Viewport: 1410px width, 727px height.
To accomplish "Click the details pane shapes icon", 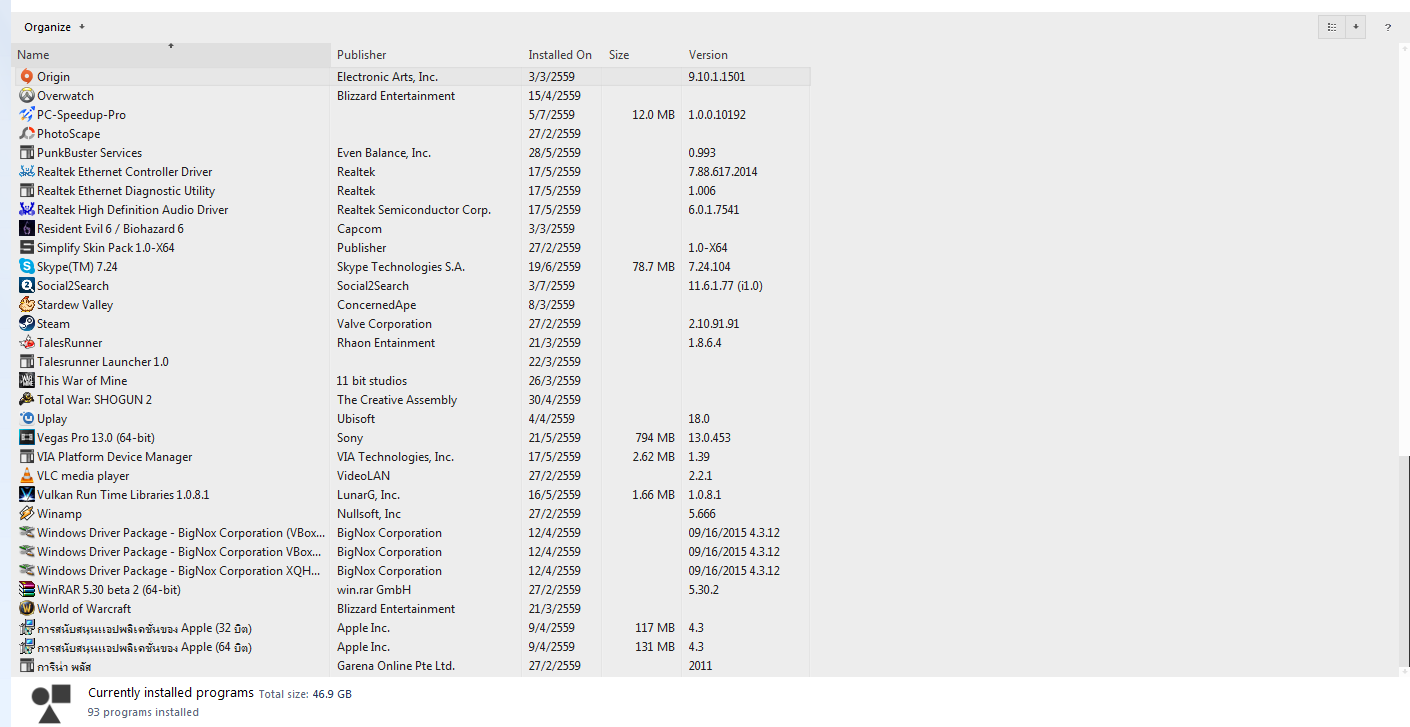I will click(50, 704).
